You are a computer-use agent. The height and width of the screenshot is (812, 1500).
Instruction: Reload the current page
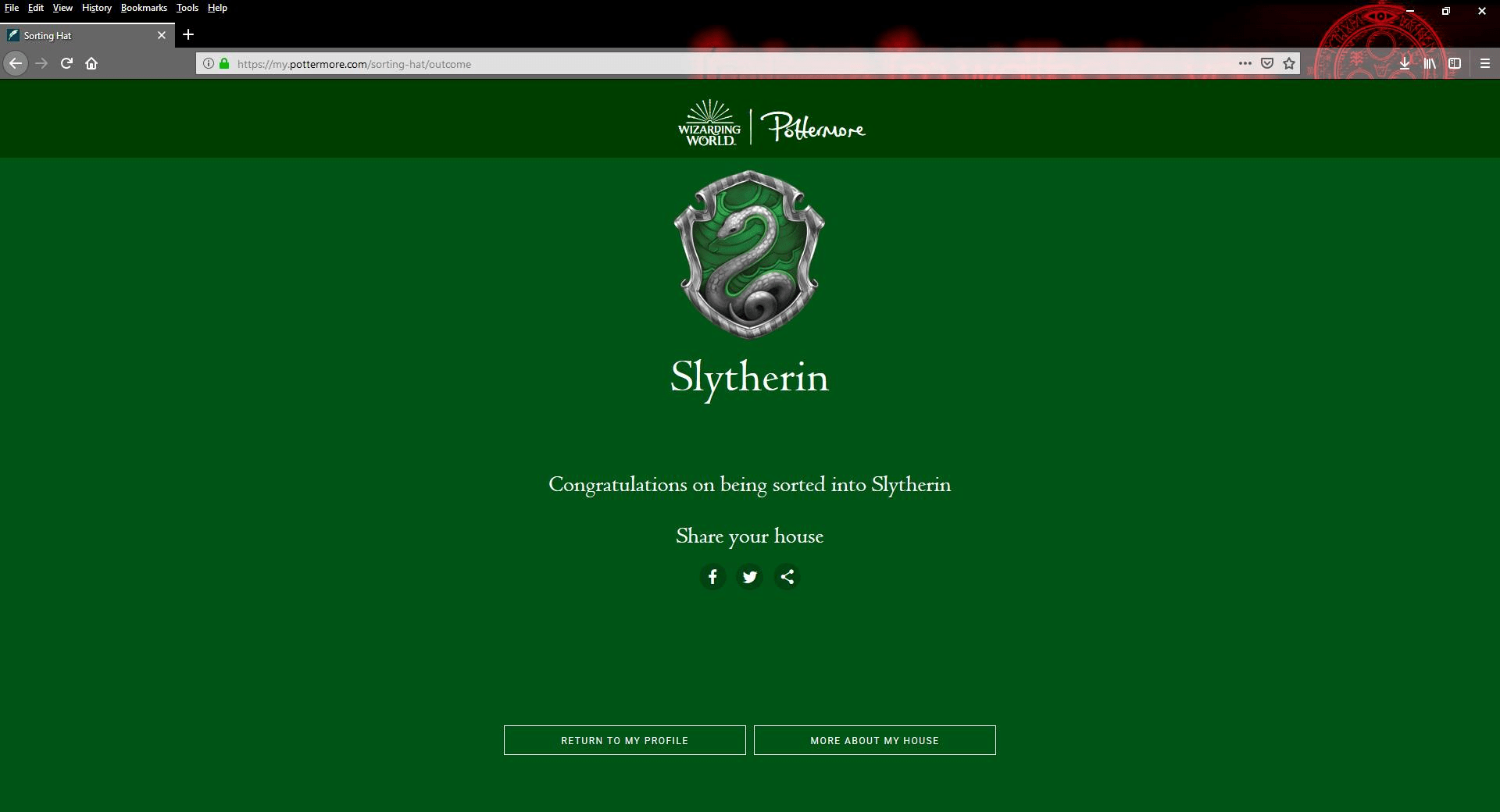point(66,63)
